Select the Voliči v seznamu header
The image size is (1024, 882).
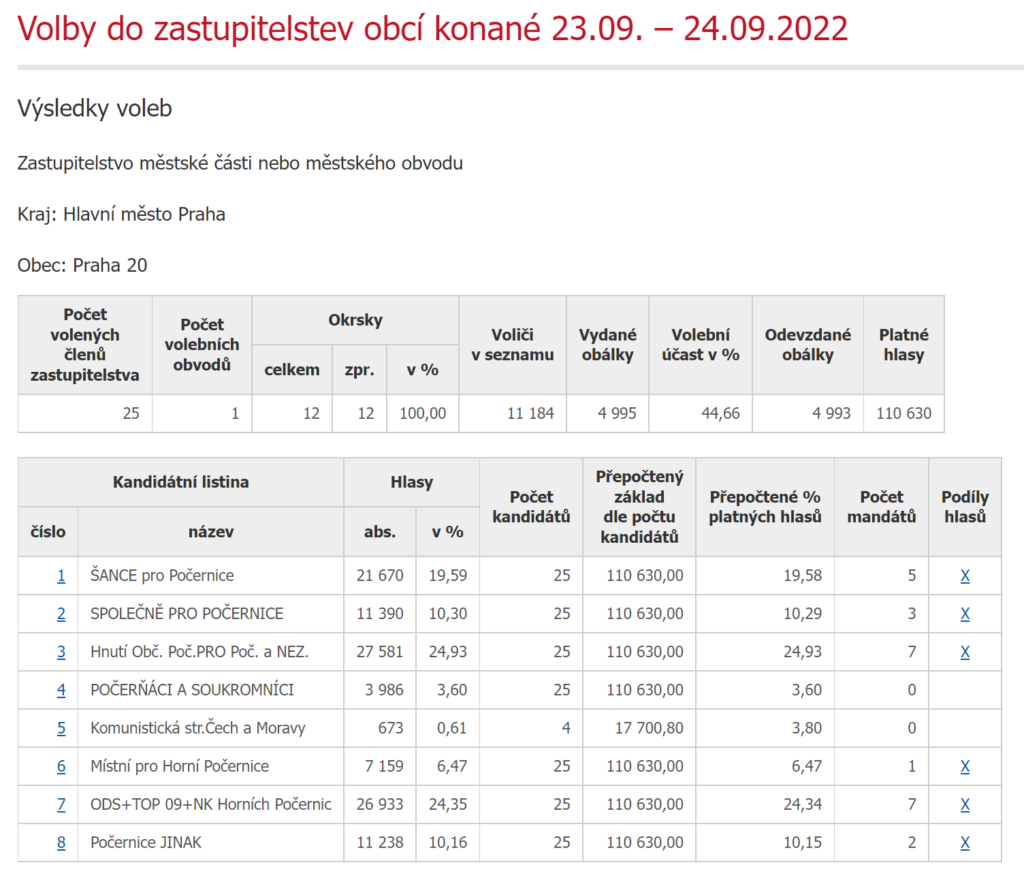(x=513, y=345)
